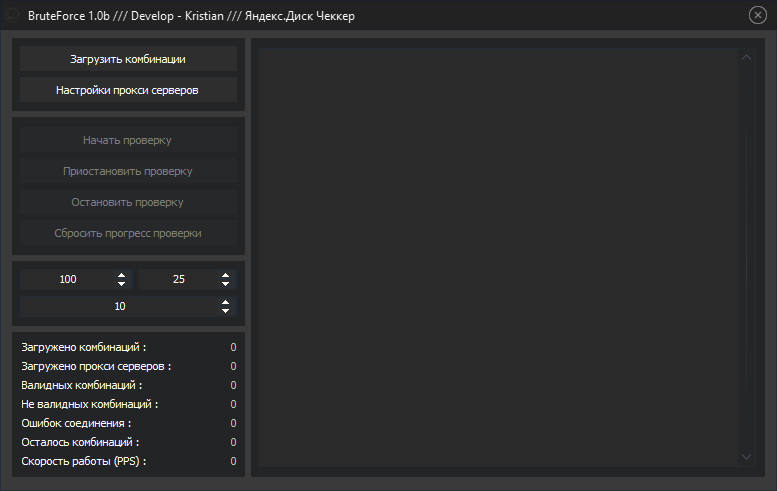Click up arrow on the 25 spinner
The height and width of the screenshot is (491, 777).
click(x=226, y=275)
